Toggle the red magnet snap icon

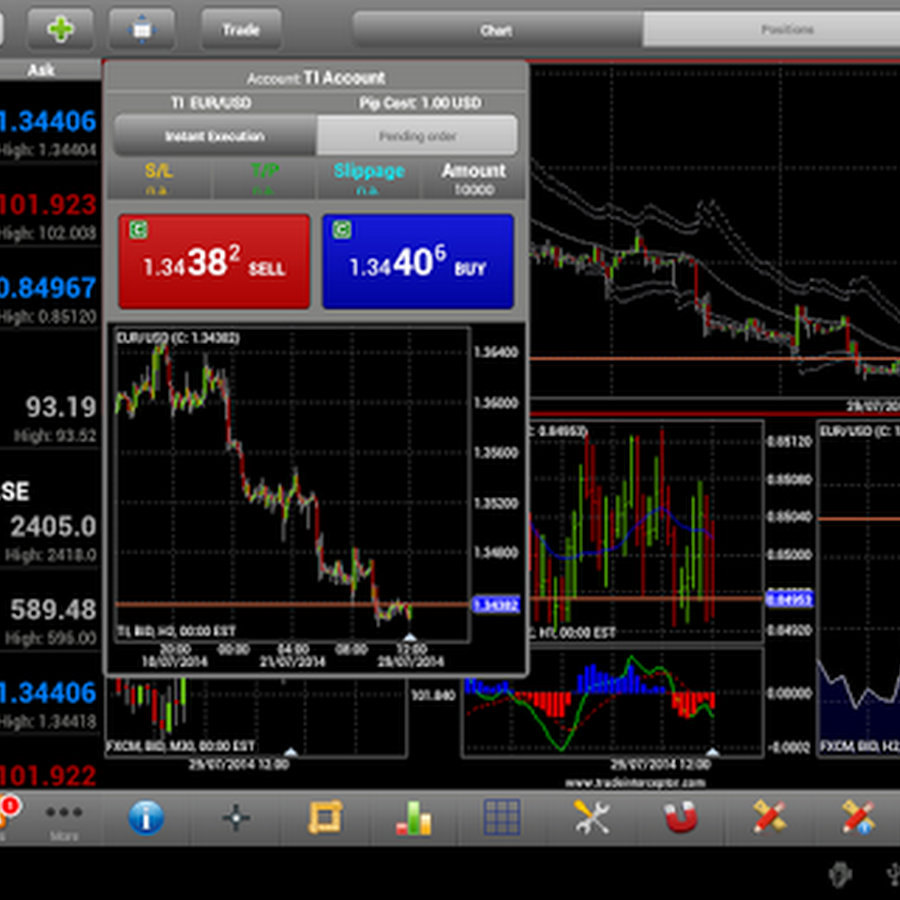681,817
